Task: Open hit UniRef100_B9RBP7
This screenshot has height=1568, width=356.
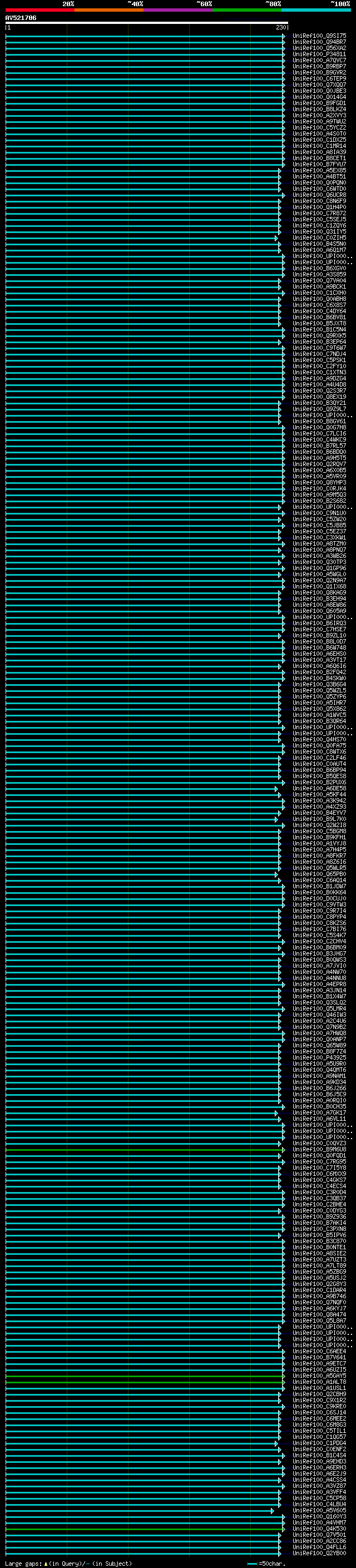Action: [x=319, y=66]
